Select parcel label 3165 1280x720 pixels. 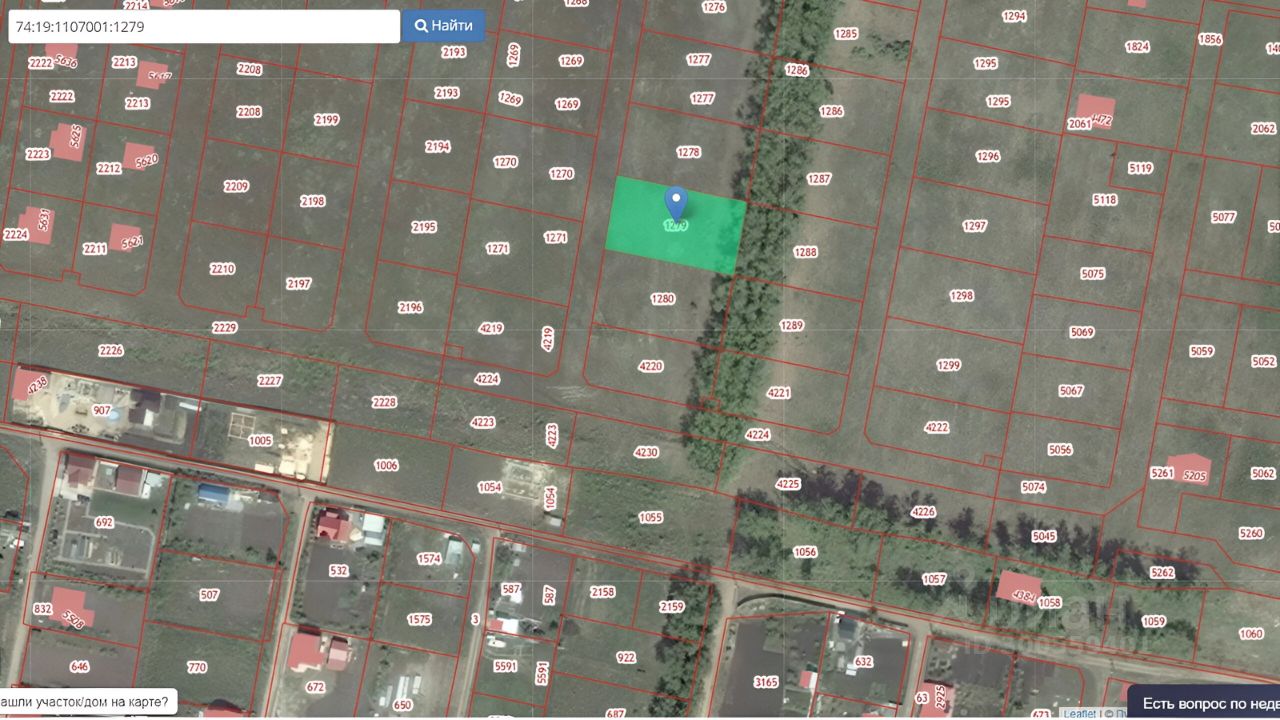[x=766, y=682]
